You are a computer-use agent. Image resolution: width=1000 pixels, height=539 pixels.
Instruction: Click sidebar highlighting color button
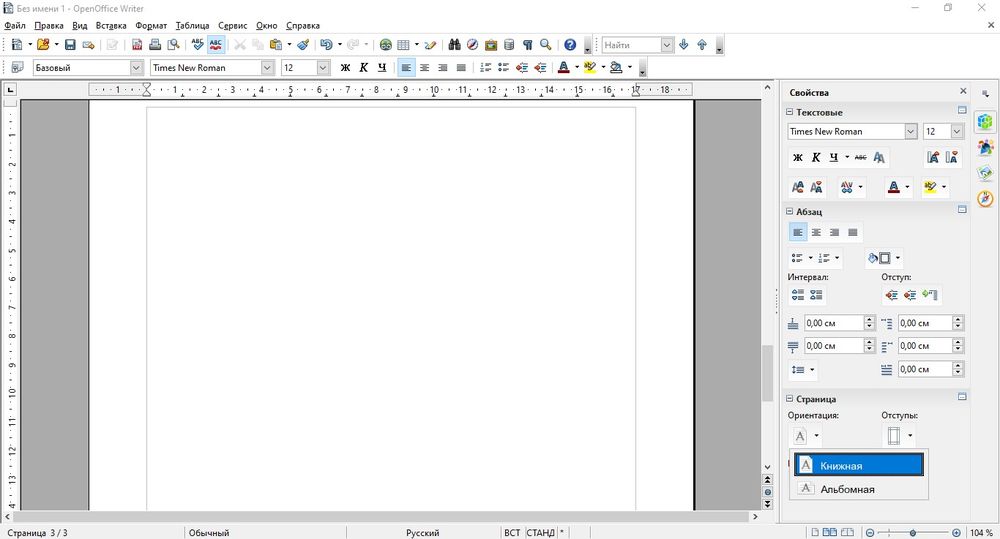[x=930, y=188]
